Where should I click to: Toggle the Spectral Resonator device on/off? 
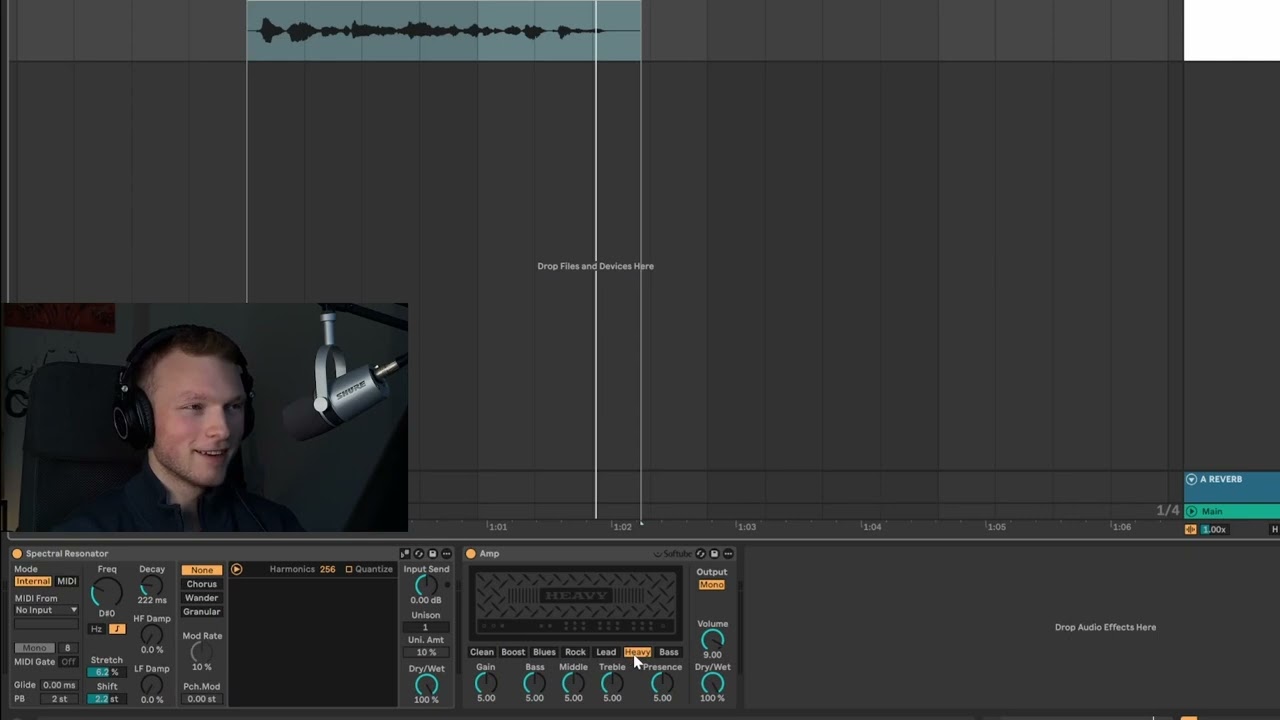[16, 553]
